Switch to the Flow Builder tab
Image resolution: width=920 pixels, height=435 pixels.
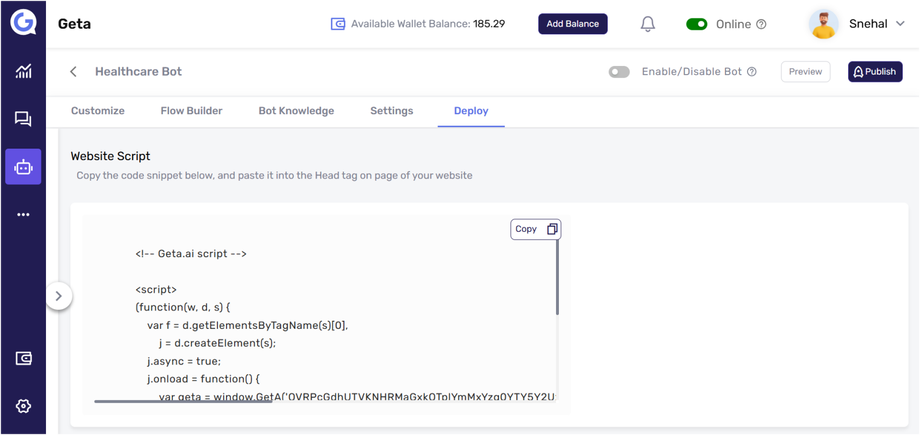pyautogui.click(x=191, y=111)
